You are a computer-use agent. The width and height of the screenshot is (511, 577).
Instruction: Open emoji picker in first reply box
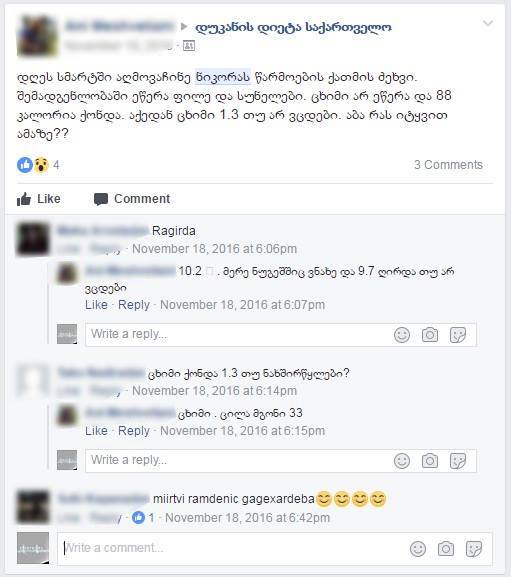coord(402,335)
